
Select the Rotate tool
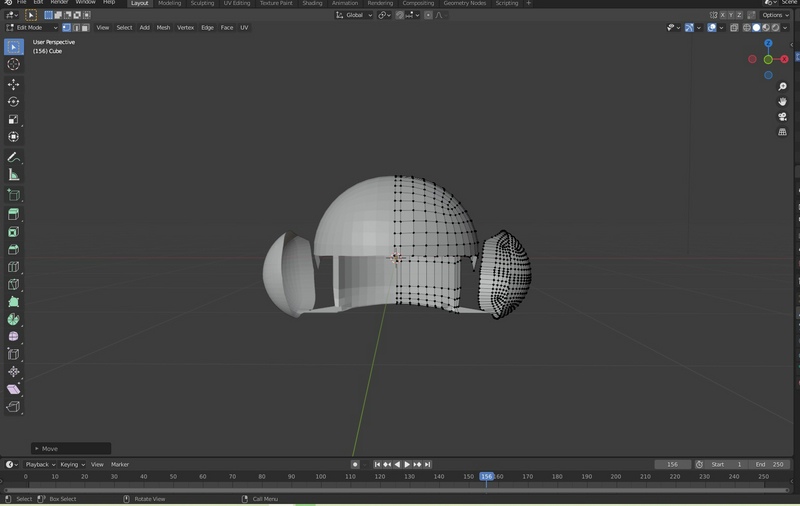point(14,102)
